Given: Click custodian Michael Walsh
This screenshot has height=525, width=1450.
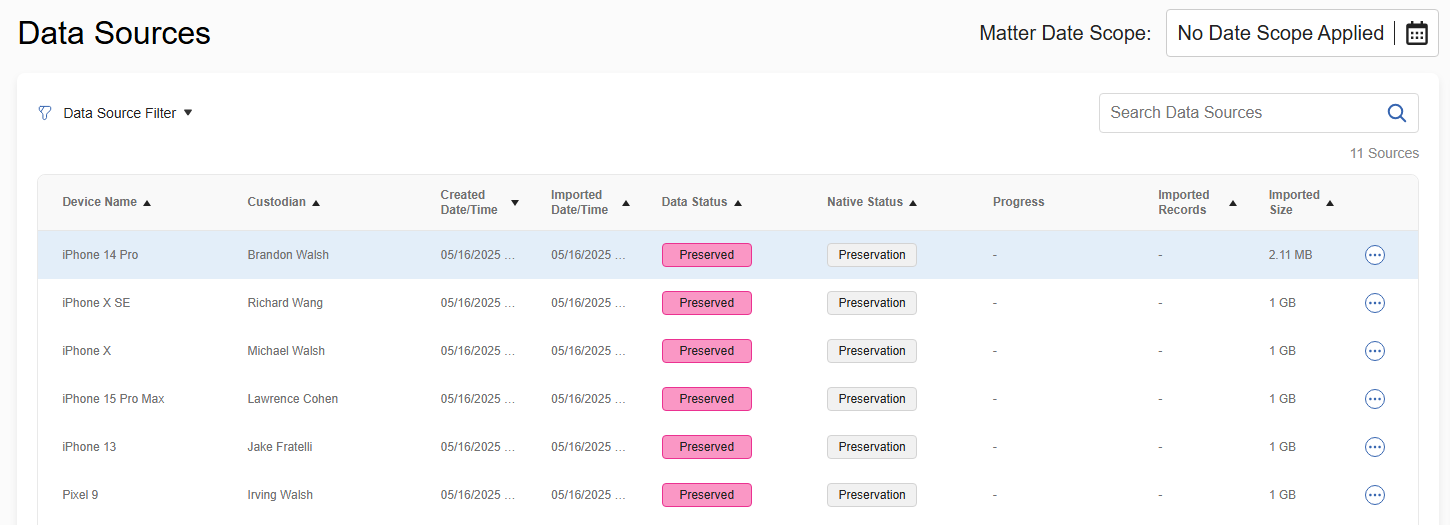Looking at the screenshot, I should [x=286, y=351].
